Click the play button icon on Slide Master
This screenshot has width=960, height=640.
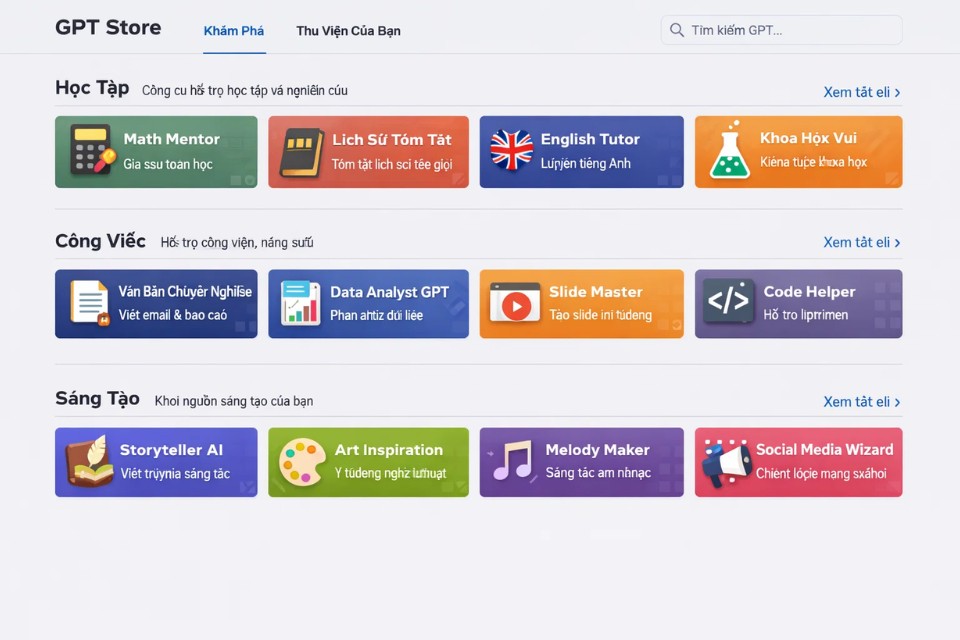point(515,303)
